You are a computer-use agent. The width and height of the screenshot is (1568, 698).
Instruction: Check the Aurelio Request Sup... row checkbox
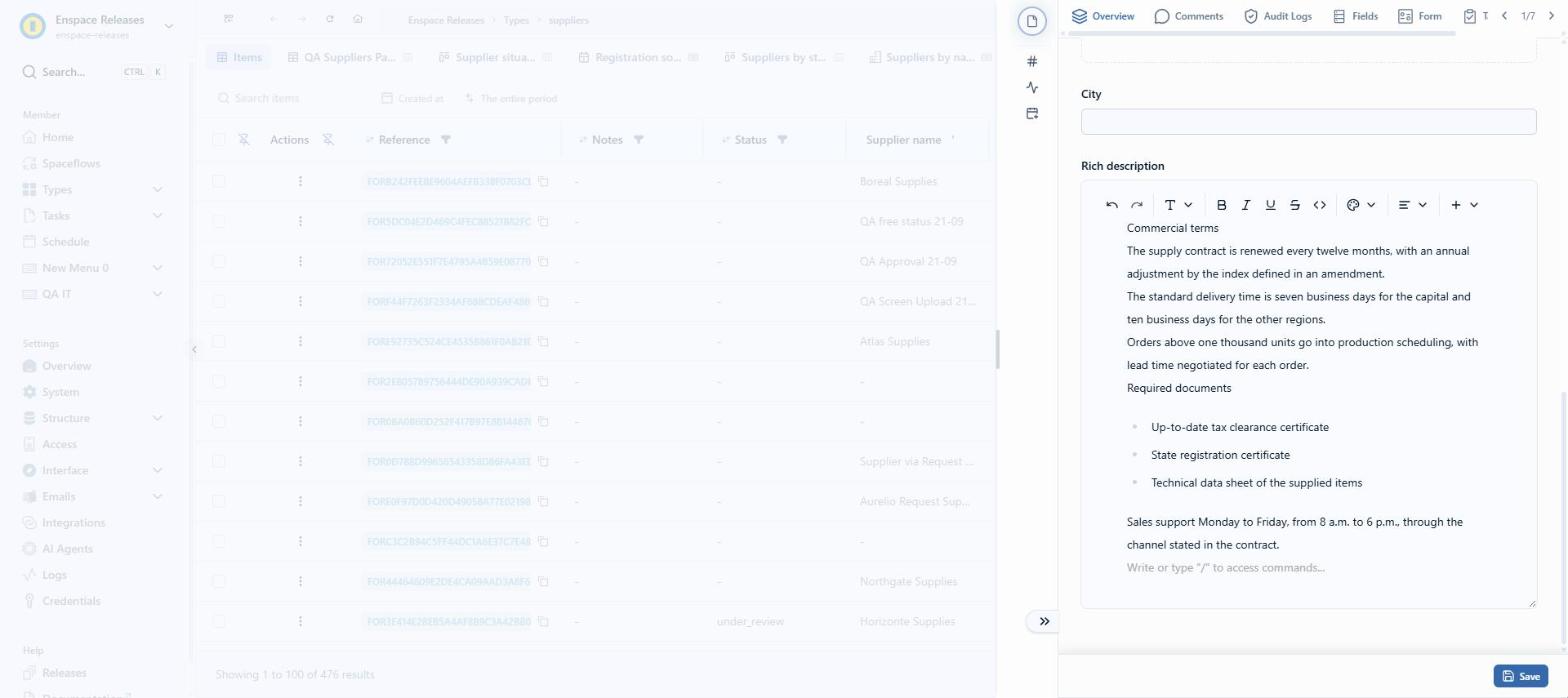pos(219,502)
